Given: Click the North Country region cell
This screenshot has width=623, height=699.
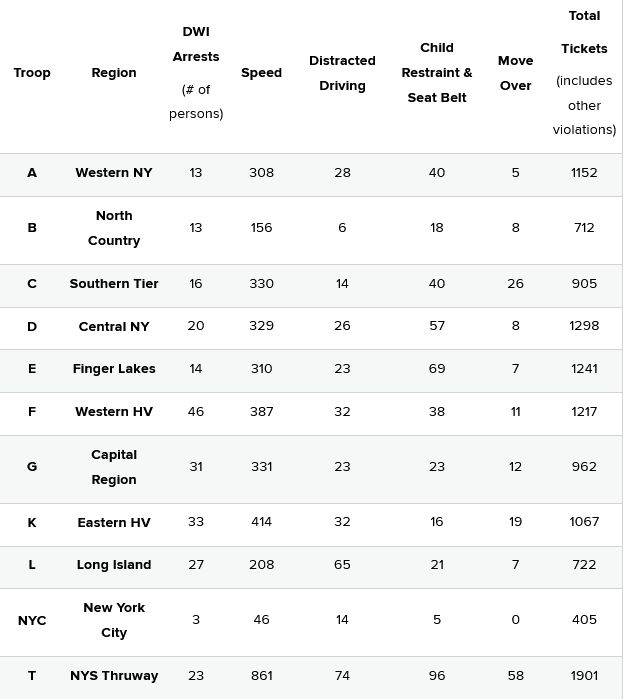Looking at the screenshot, I should (x=114, y=228).
